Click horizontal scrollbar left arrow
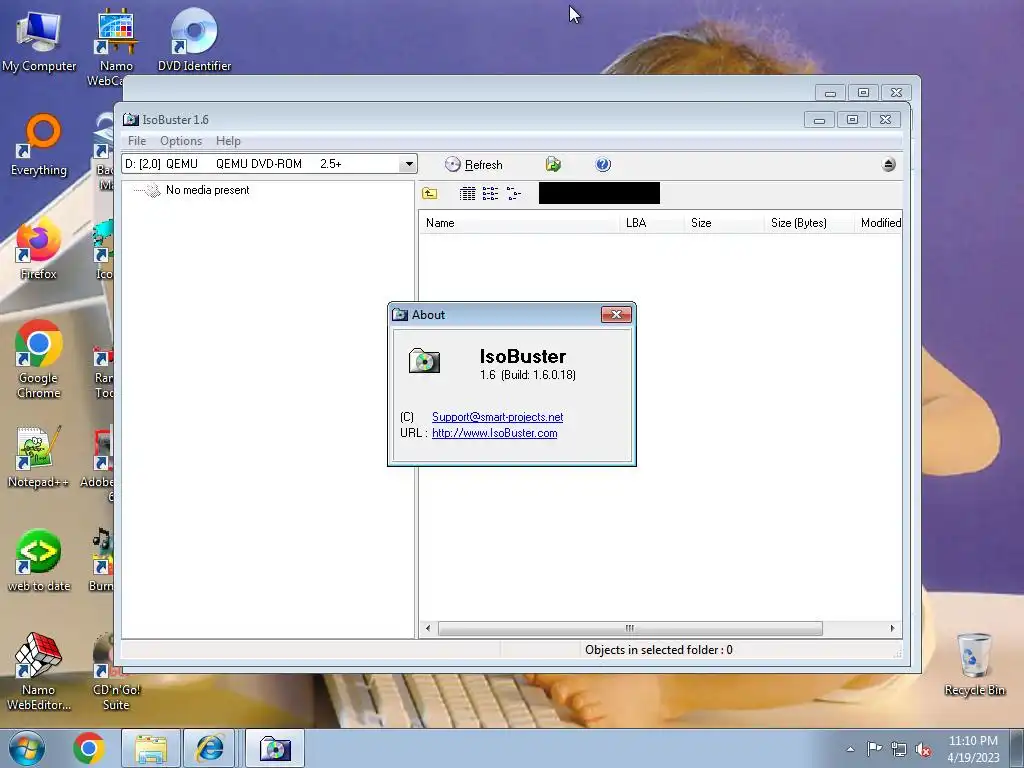The height and width of the screenshot is (768, 1024). (428, 628)
